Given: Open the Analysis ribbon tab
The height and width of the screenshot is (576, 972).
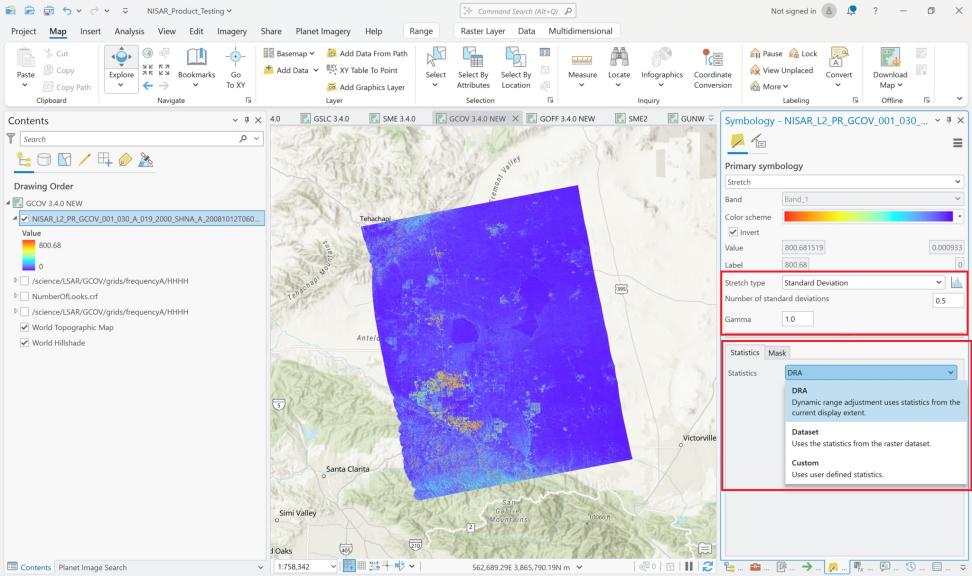Looking at the screenshot, I should point(129,31).
